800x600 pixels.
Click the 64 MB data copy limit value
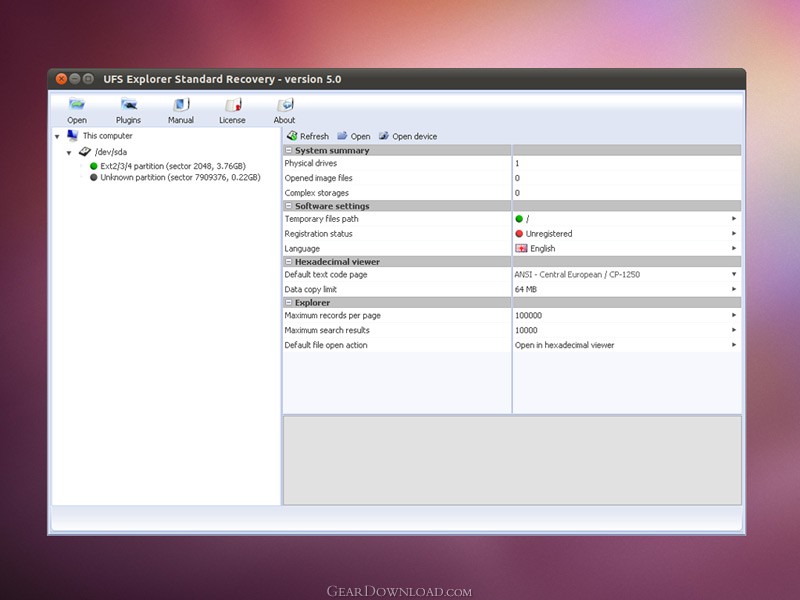[x=526, y=289]
